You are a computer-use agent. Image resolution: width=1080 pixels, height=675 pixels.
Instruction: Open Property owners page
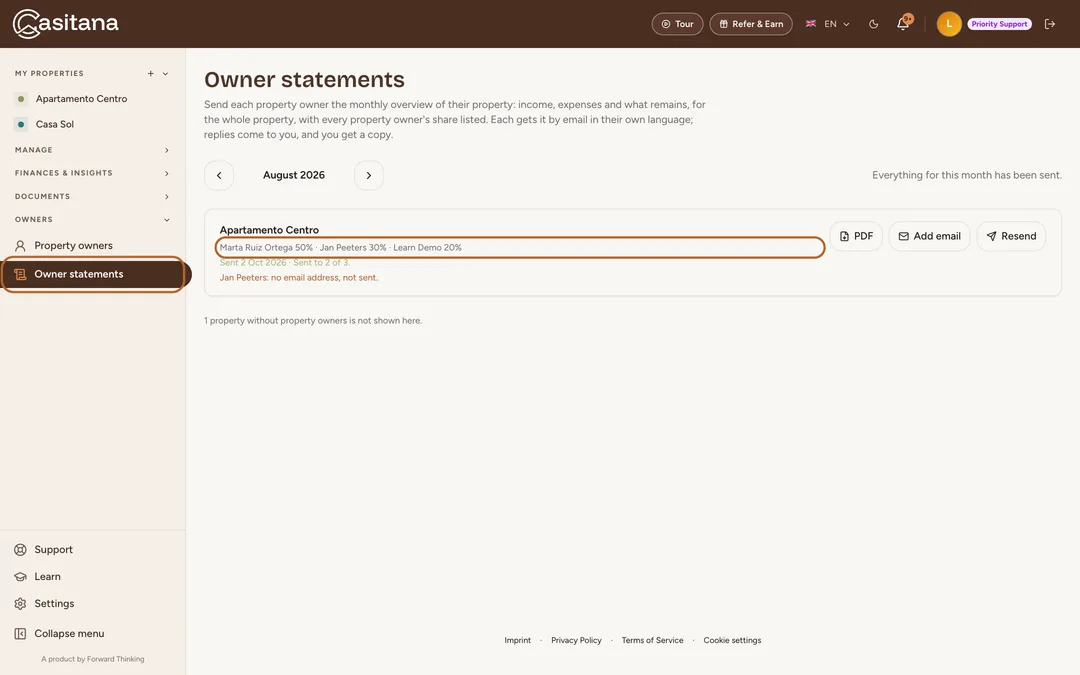click(x=73, y=245)
